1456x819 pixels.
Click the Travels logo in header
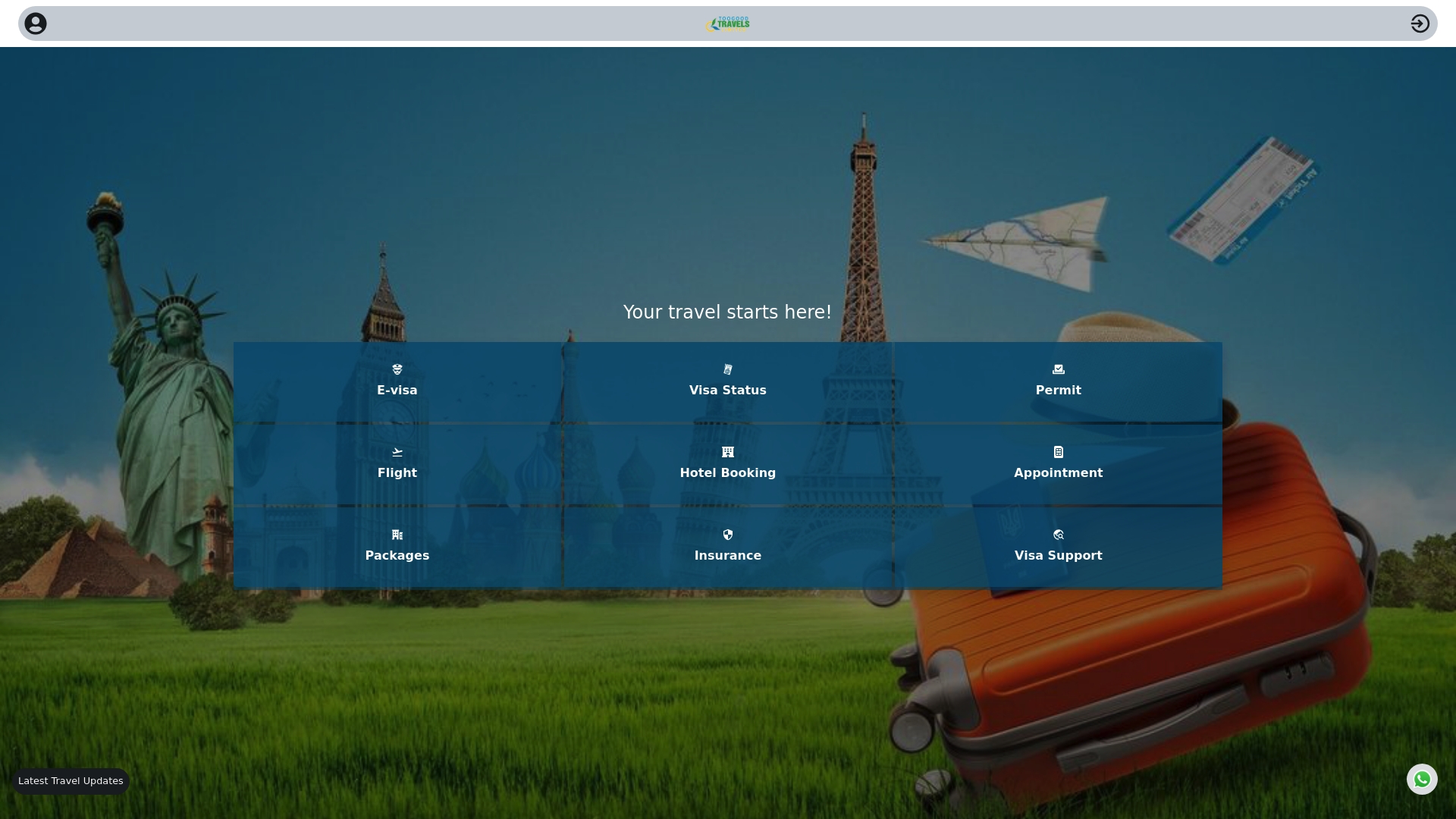point(728,24)
